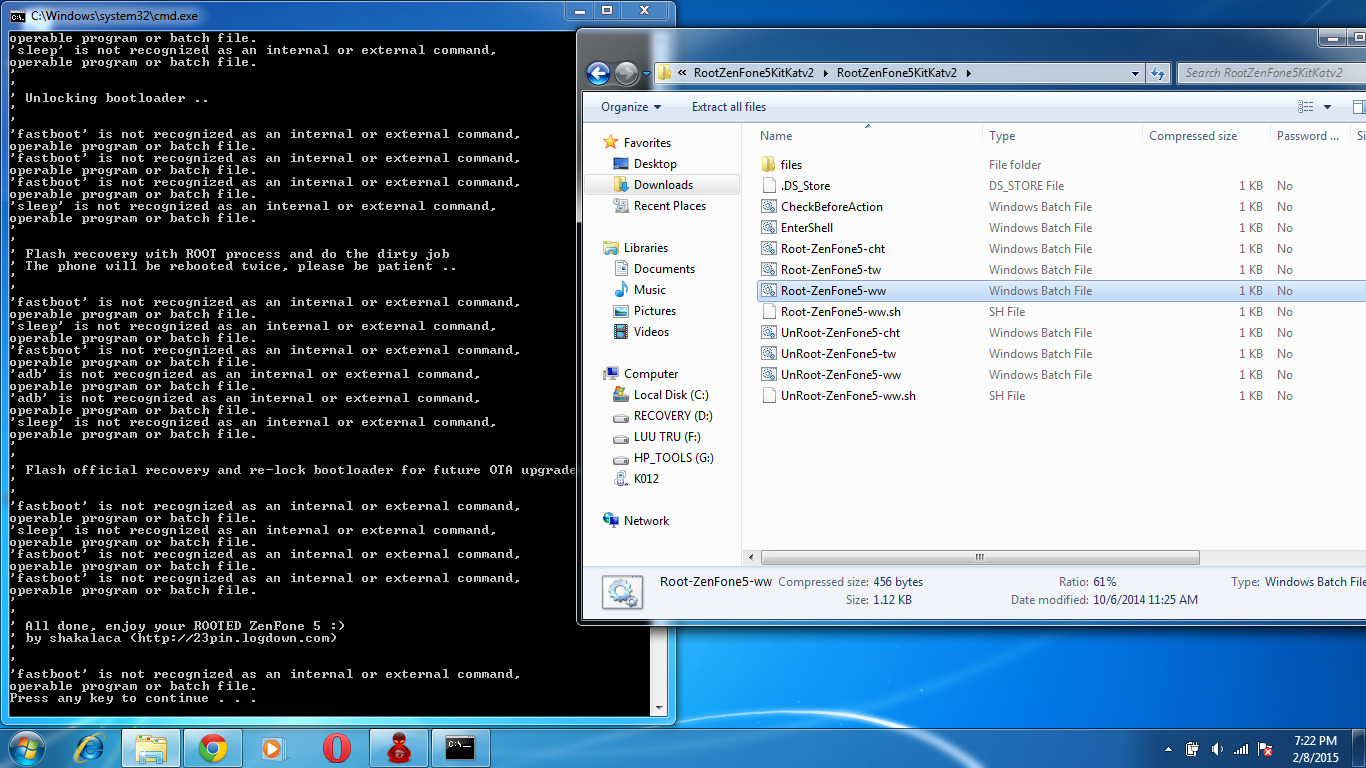Select the Root-ZenFone5-ww file name
Screen dimensions: 1366x768
[833, 291]
